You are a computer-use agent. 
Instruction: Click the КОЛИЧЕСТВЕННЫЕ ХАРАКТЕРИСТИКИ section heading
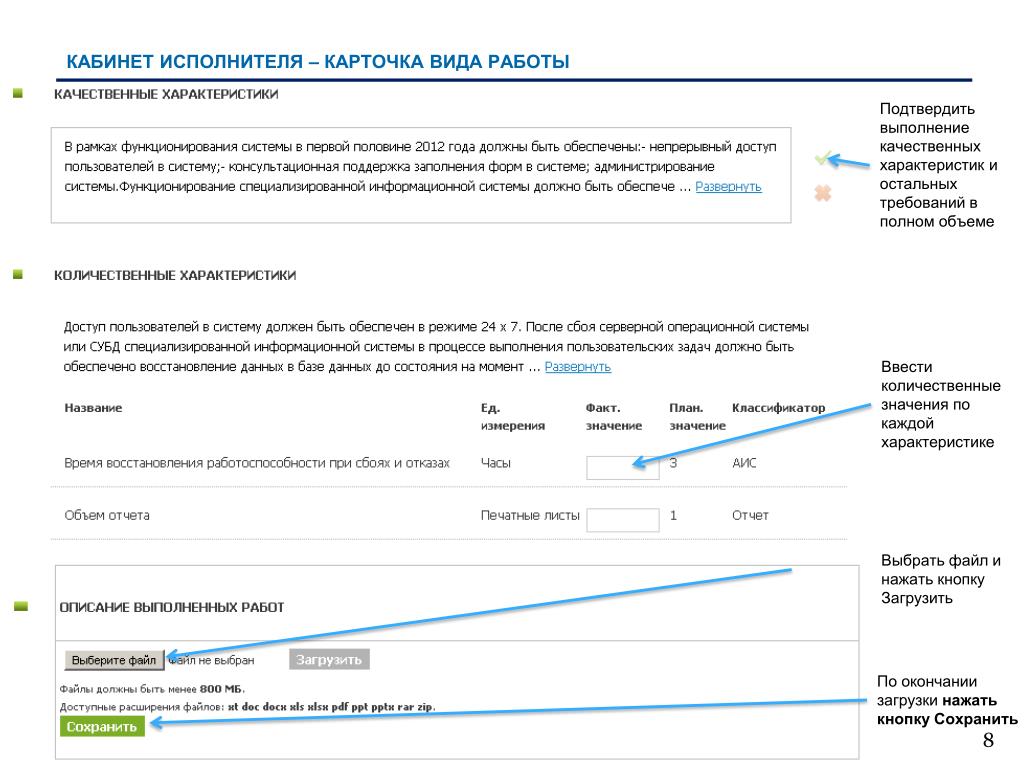[x=175, y=276]
